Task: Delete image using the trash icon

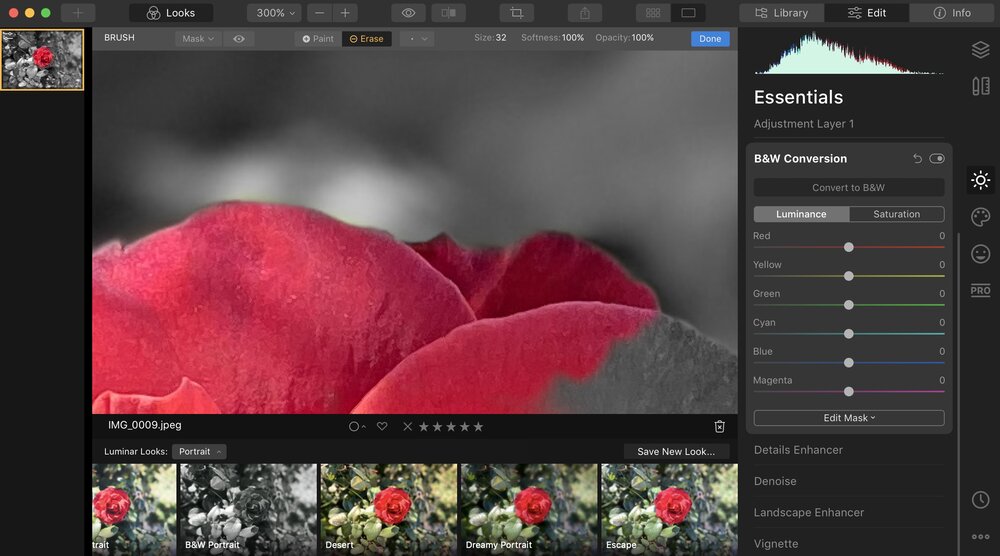Action: [x=719, y=426]
